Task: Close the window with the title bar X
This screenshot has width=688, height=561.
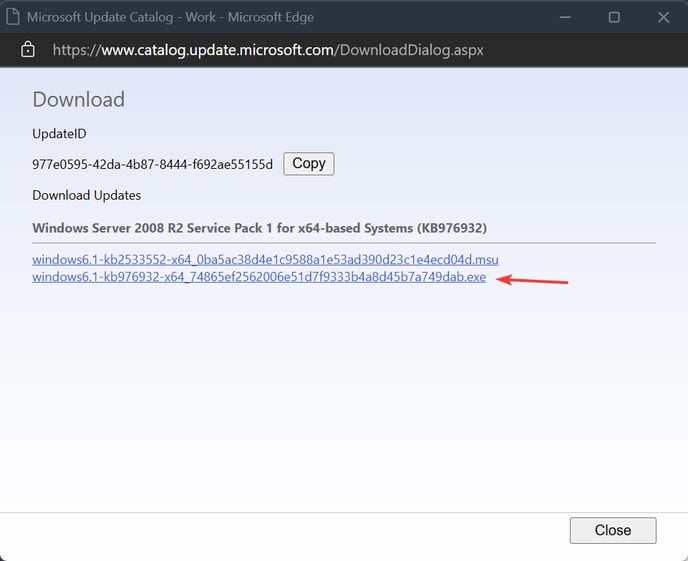Action: (x=663, y=17)
